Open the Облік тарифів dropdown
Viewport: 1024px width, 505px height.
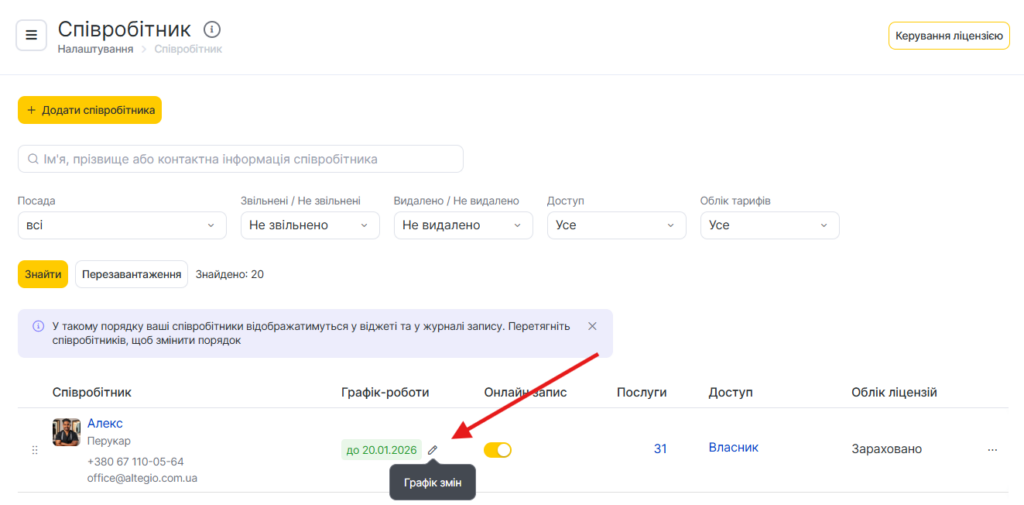click(769, 225)
